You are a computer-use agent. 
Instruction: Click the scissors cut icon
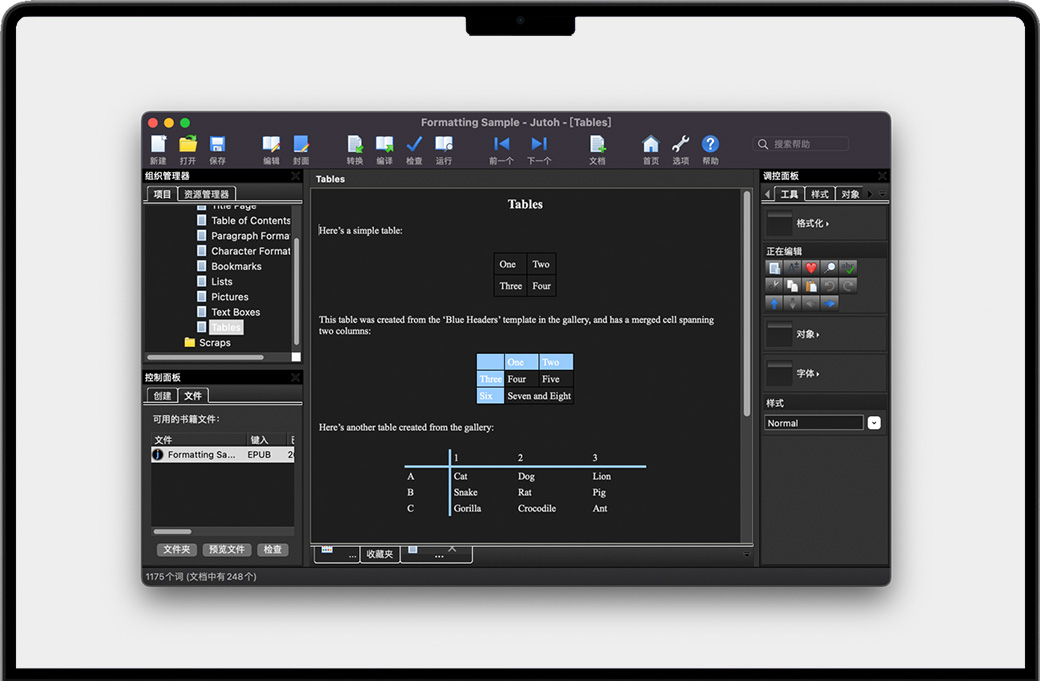(x=774, y=286)
